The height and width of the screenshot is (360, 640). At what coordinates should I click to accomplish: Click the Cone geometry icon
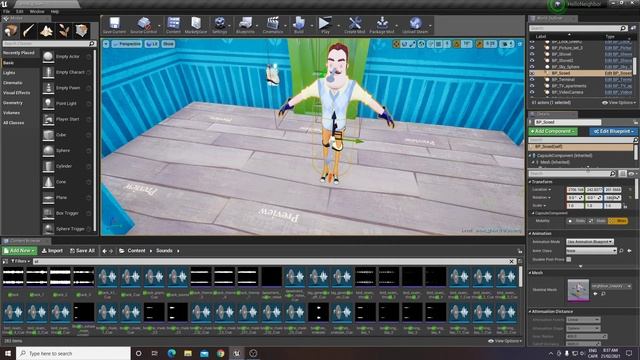tap(48, 182)
